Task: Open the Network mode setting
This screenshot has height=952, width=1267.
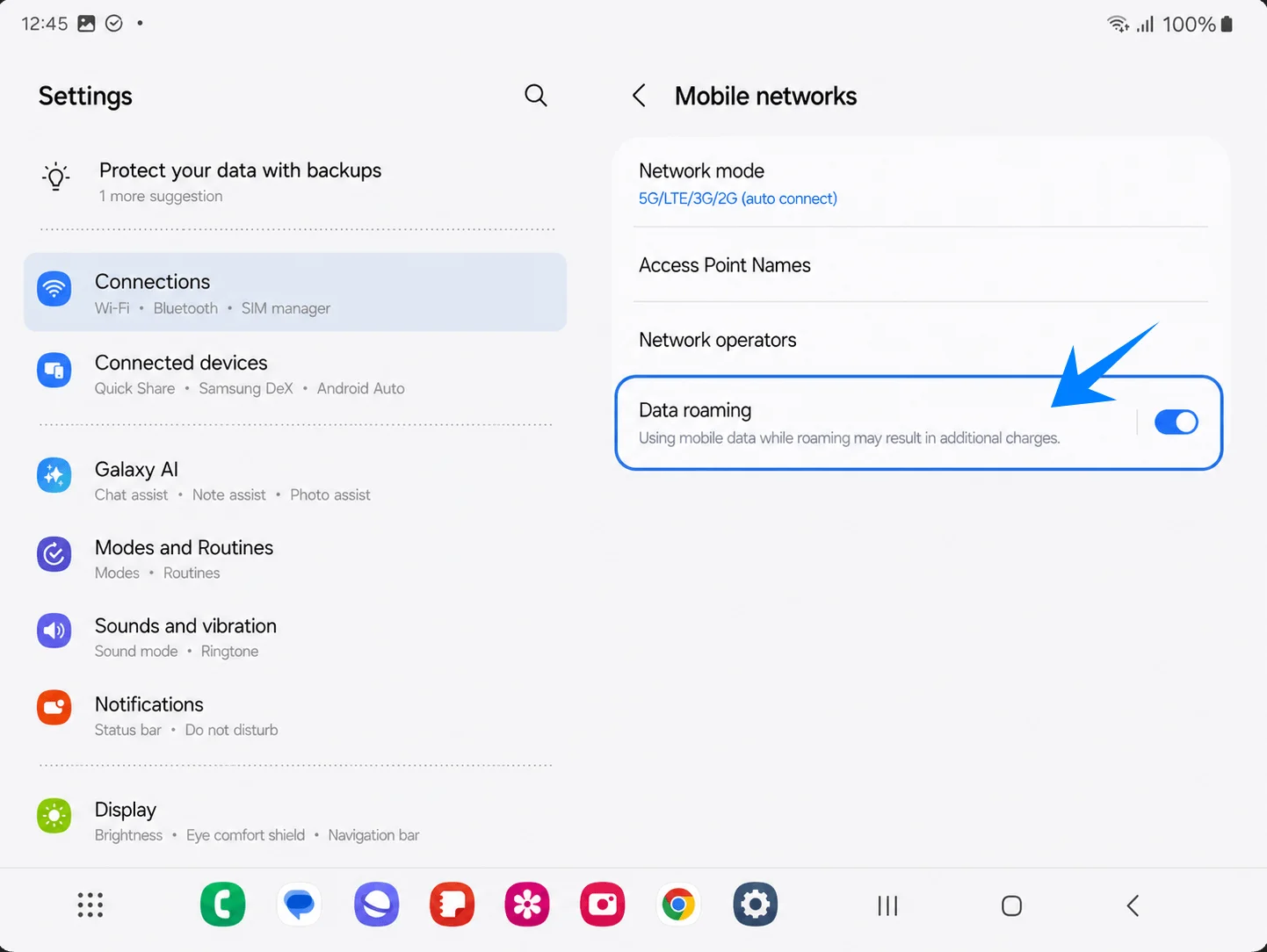Action: pyautogui.click(x=920, y=183)
